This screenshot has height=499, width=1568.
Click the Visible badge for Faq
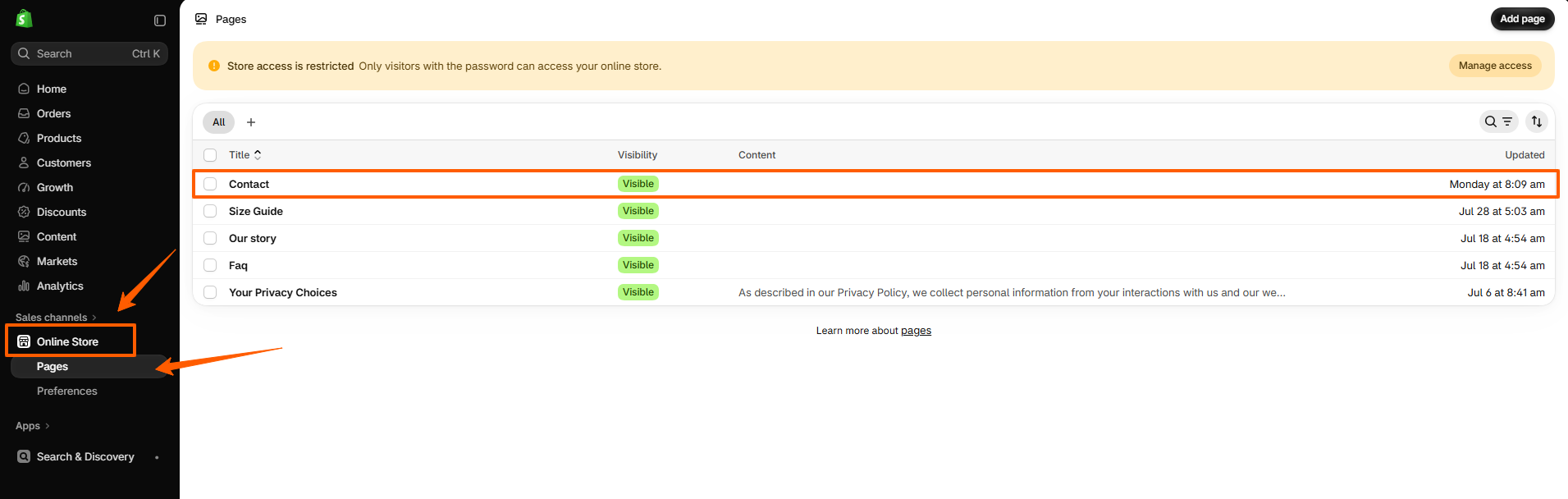(x=638, y=265)
